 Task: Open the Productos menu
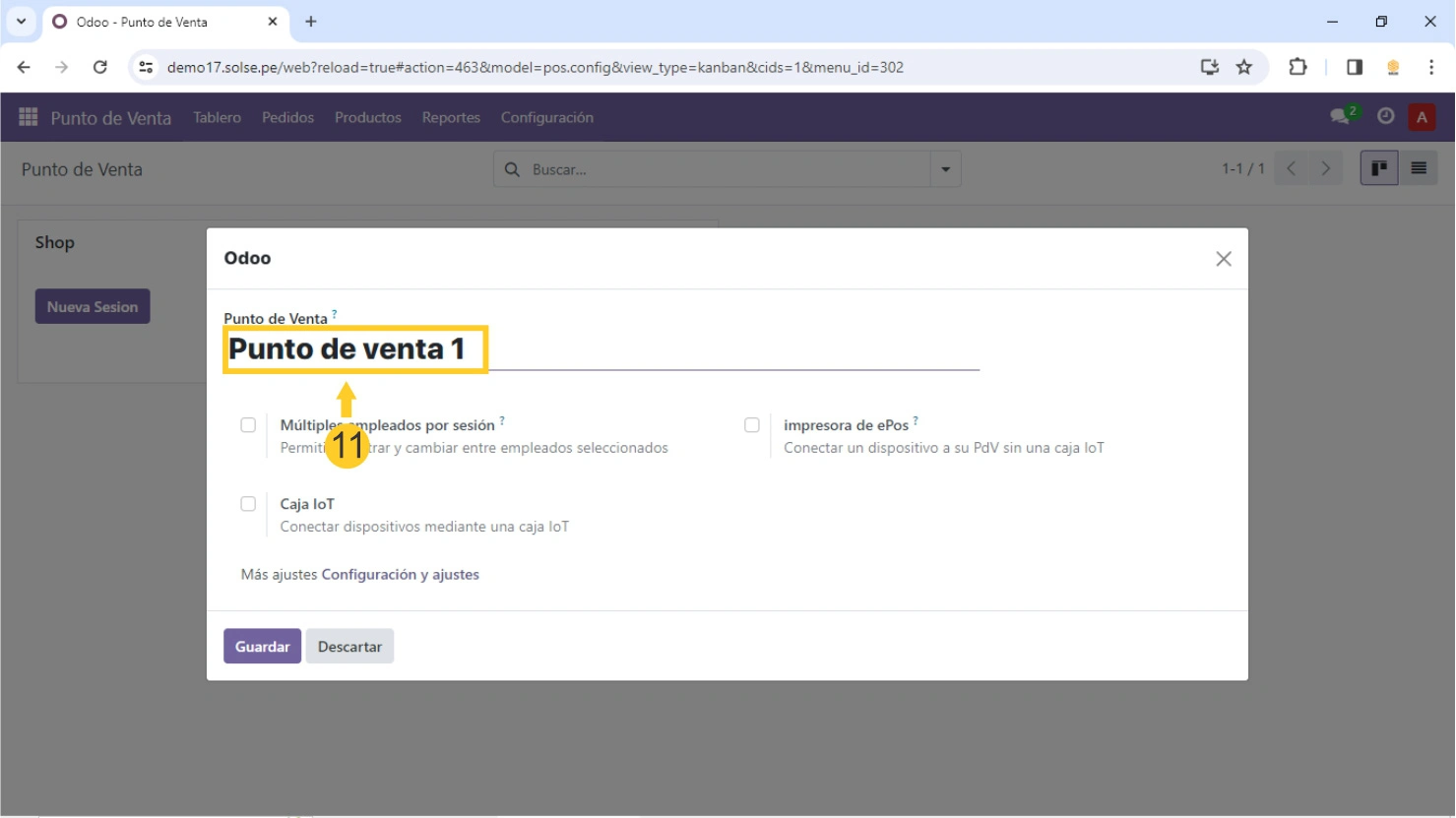[367, 117]
